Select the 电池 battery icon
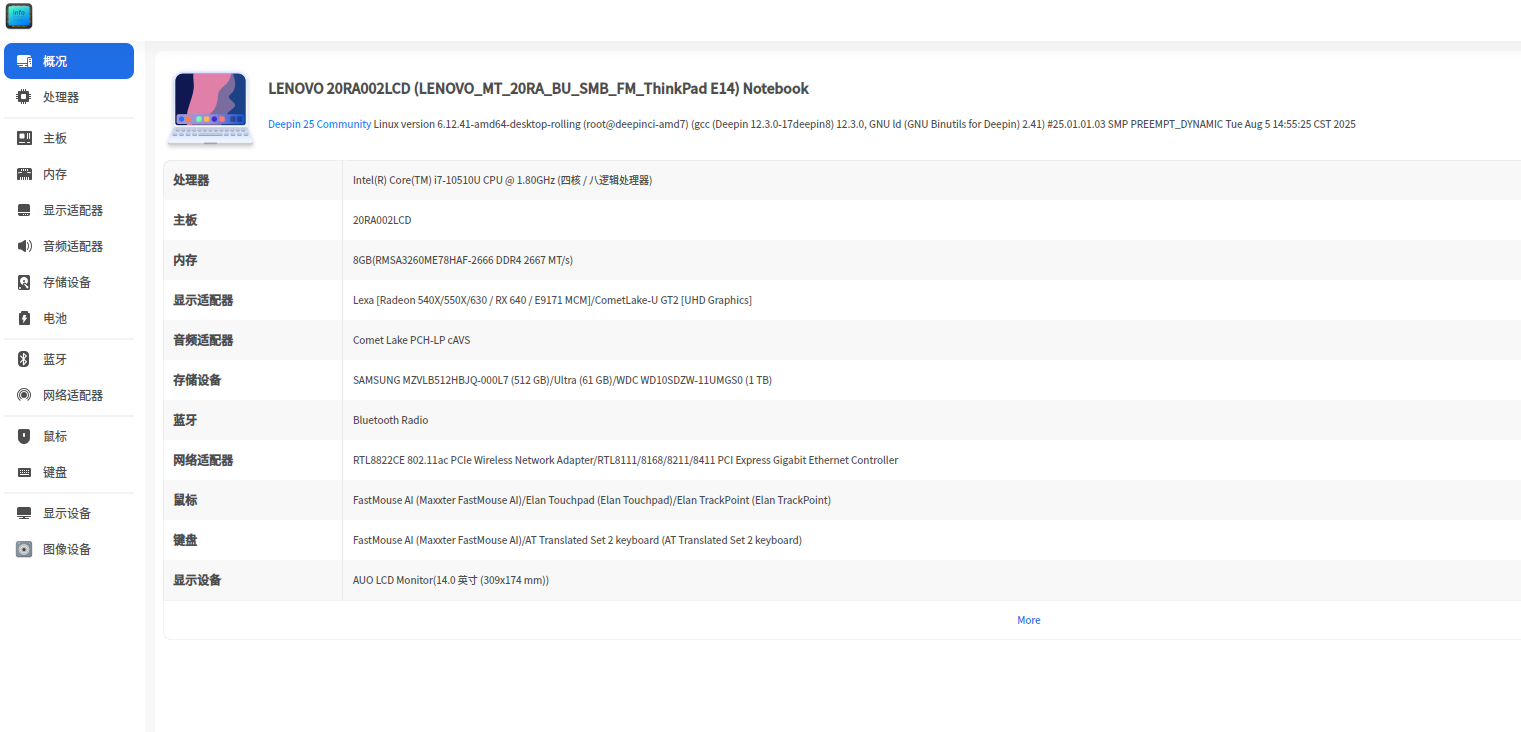 24,318
